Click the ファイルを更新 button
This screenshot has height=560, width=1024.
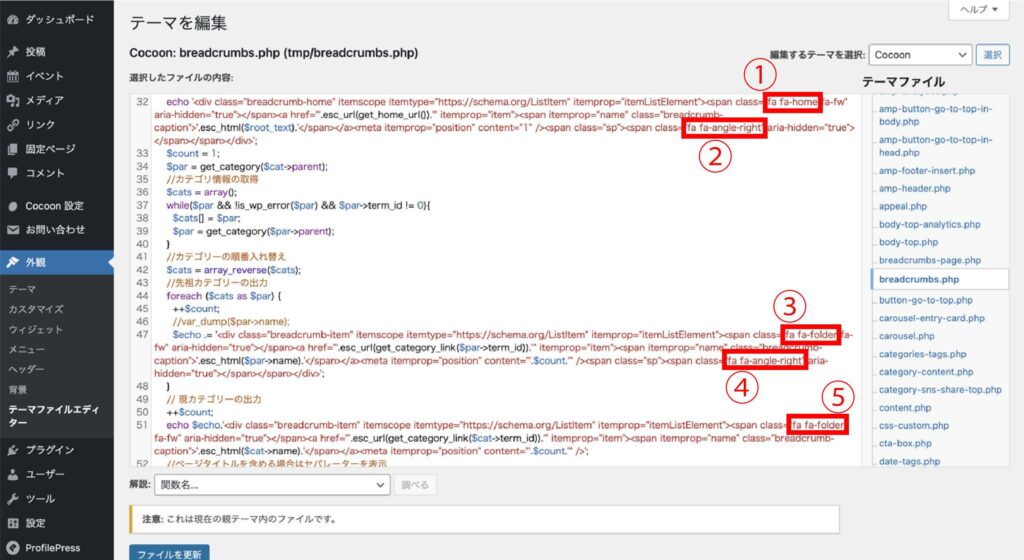click(169, 553)
